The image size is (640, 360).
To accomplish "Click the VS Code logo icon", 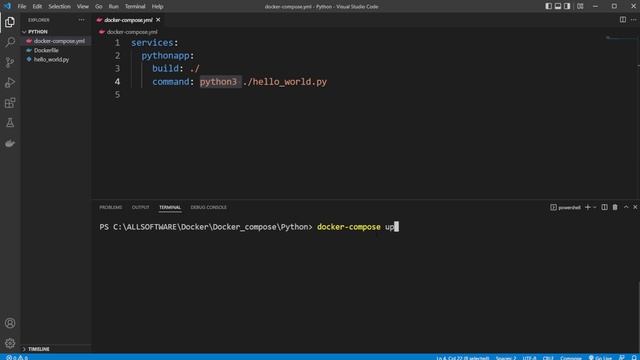I will coord(7,6).
